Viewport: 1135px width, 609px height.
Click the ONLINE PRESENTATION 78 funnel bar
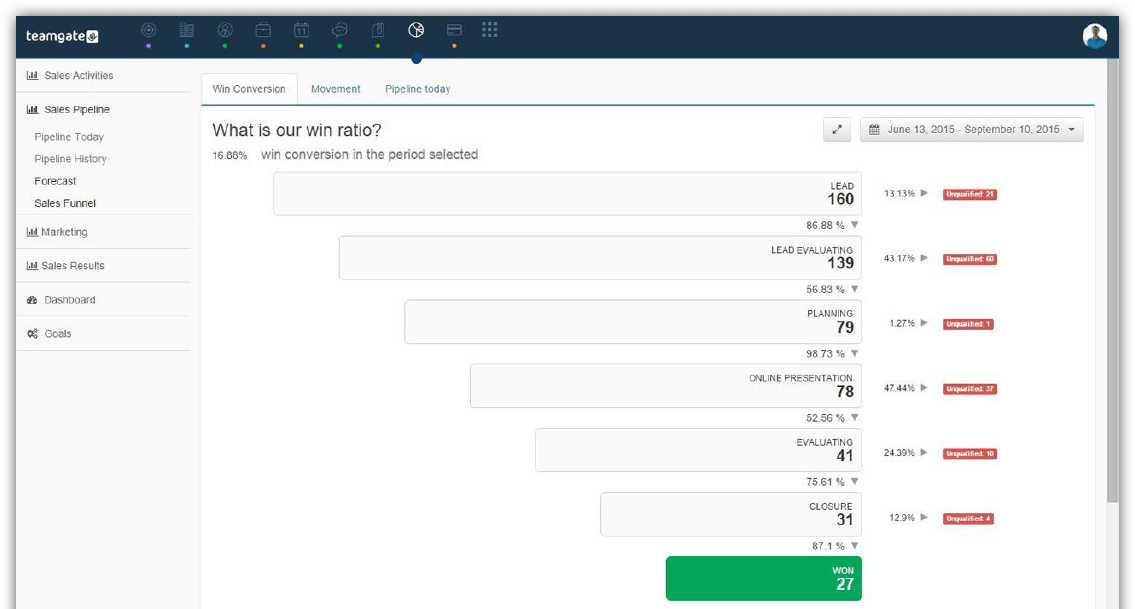pos(666,386)
